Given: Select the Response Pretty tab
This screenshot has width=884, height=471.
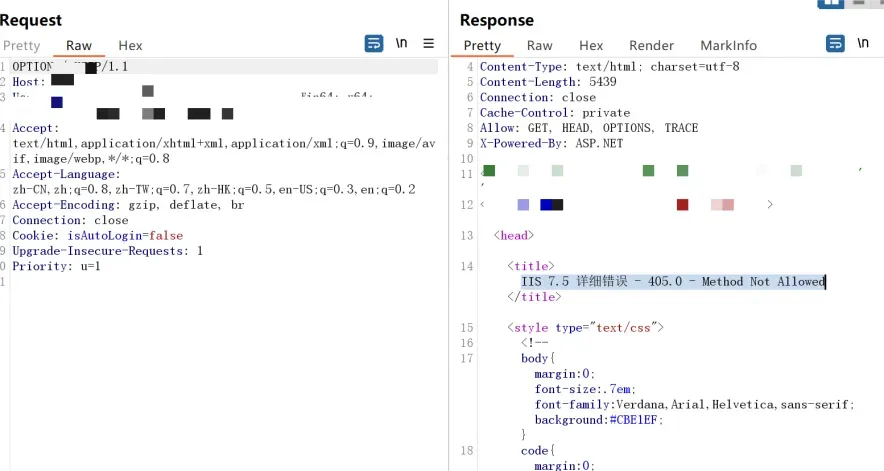Looking at the screenshot, I should pyautogui.click(x=482, y=46).
